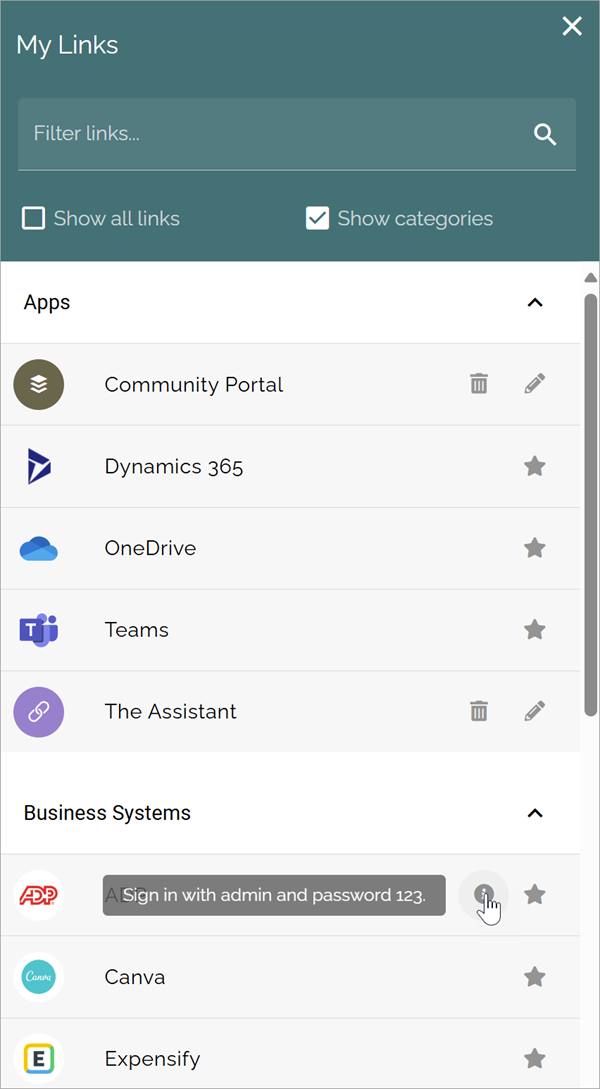The width and height of the screenshot is (600, 1089).
Task: Star the Teams link
Action: click(x=534, y=630)
